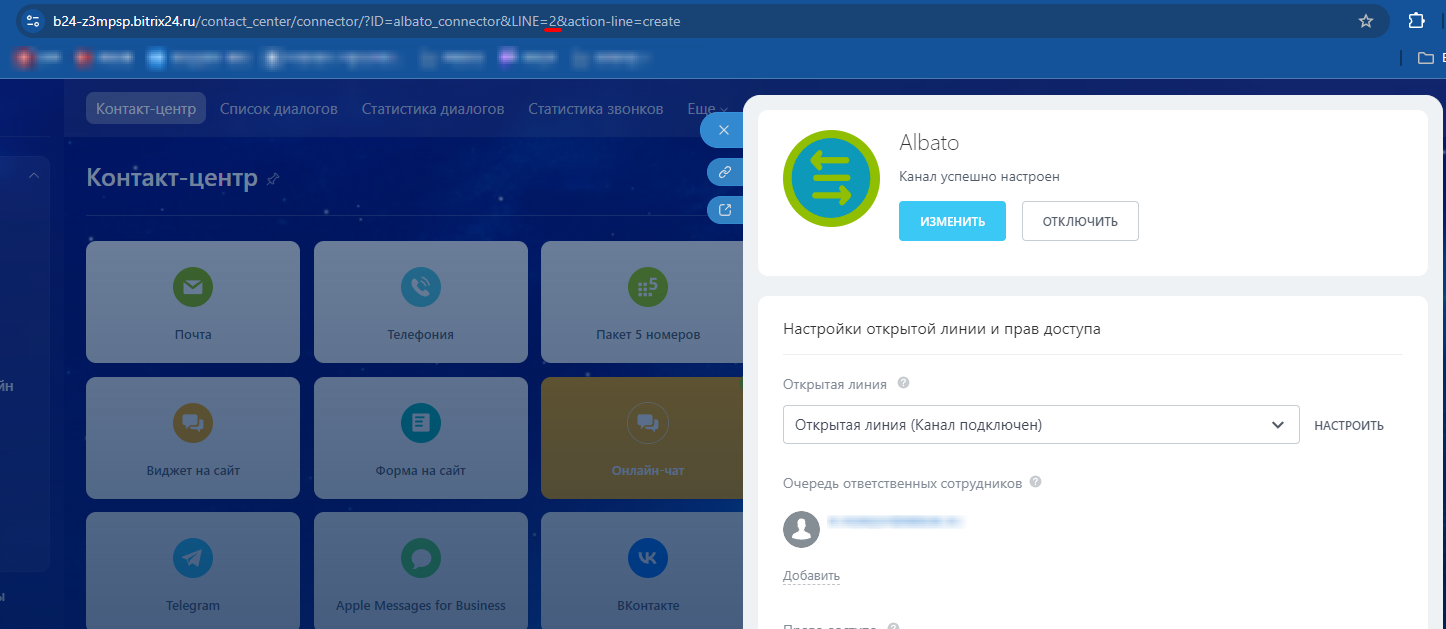Screen dimensions: 1446x629
Task: Click the Пакет 5 номеров icon
Action: click(x=647, y=288)
